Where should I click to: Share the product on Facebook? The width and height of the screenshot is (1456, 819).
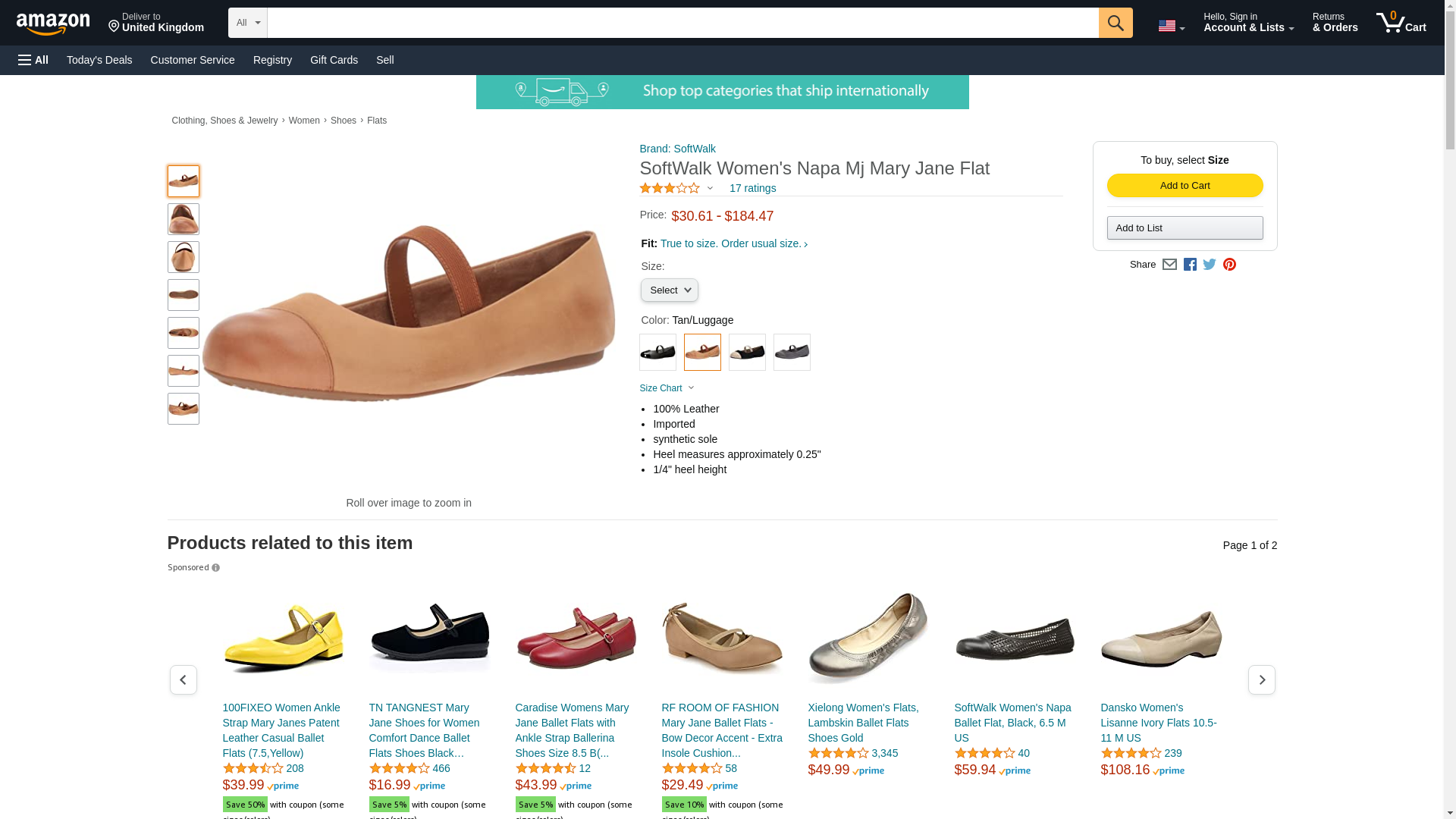coord(1190,265)
